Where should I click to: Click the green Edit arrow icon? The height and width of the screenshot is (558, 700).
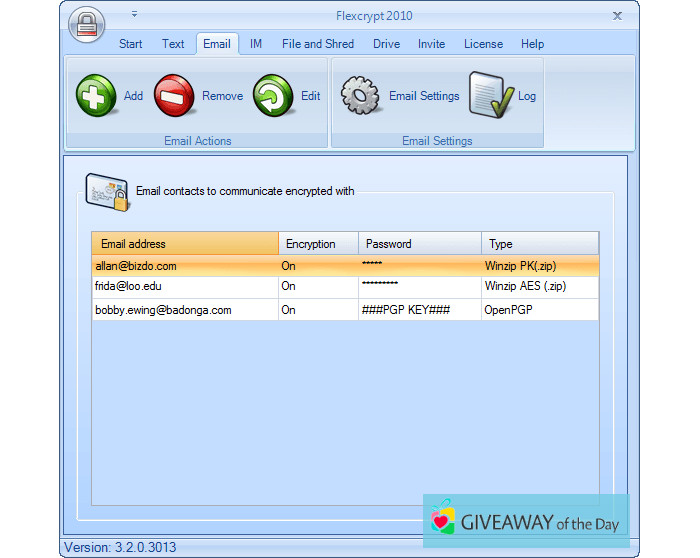pyautogui.click(x=273, y=96)
